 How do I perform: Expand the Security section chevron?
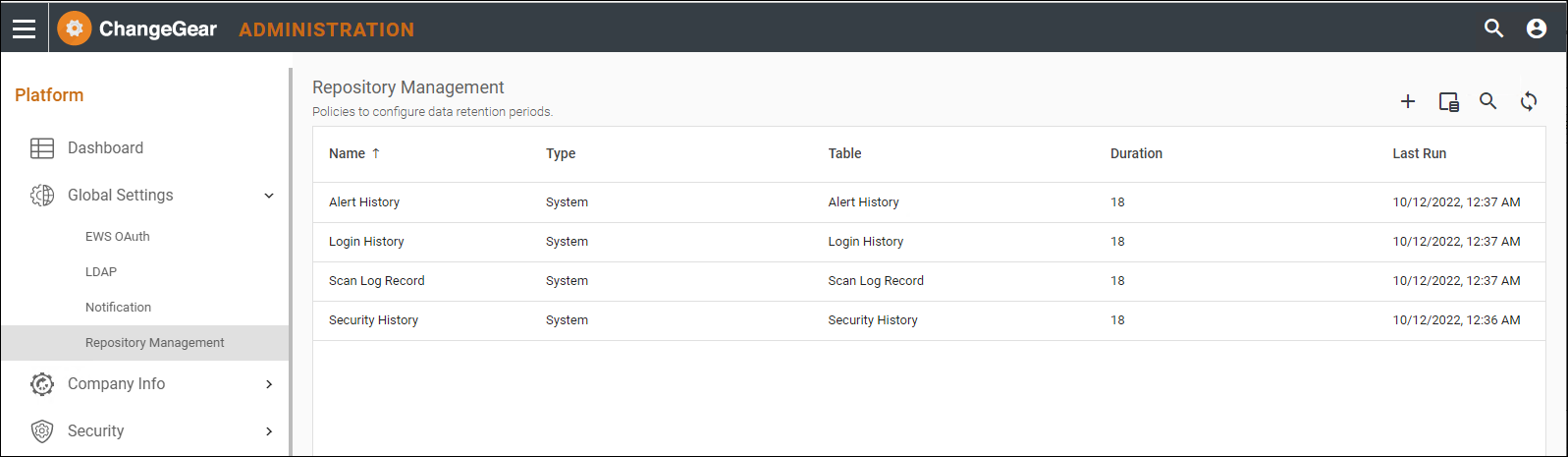(x=269, y=431)
